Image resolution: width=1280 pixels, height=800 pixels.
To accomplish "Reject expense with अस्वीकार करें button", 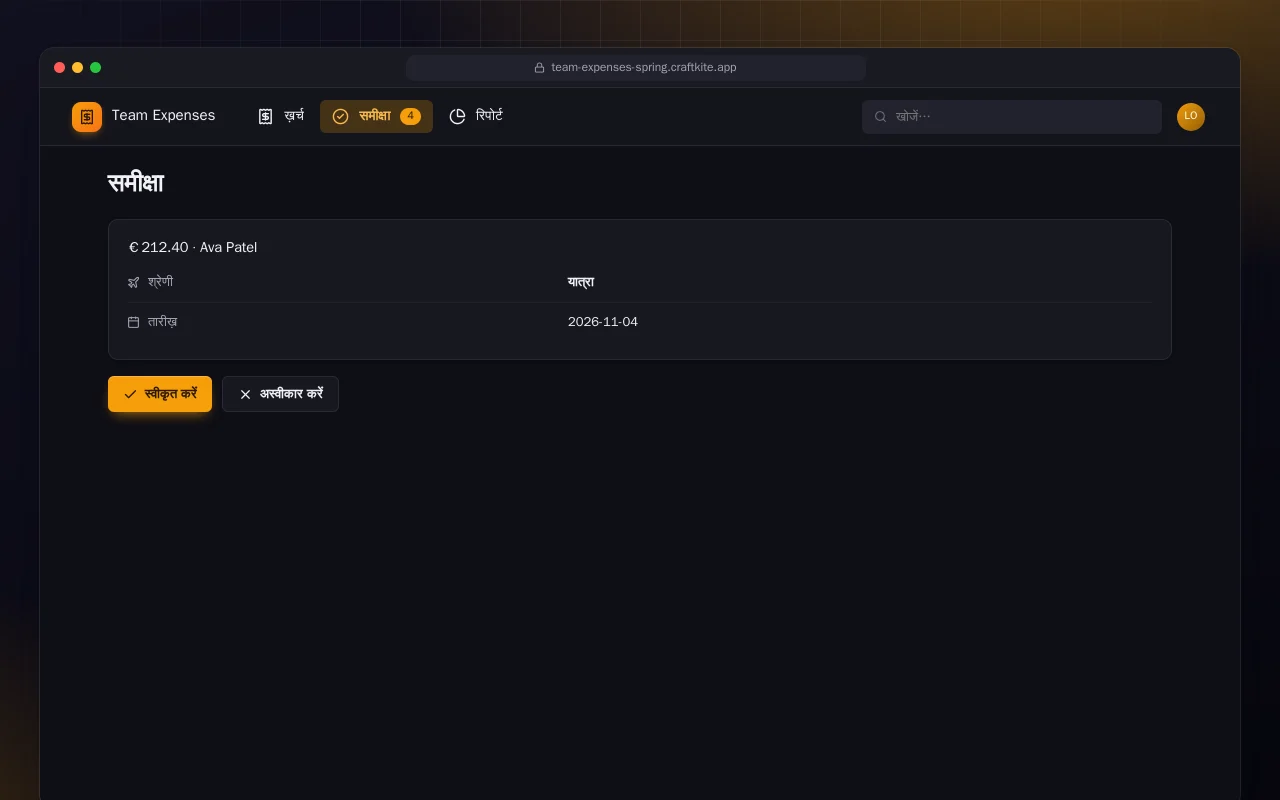I will [x=280, y=394].
